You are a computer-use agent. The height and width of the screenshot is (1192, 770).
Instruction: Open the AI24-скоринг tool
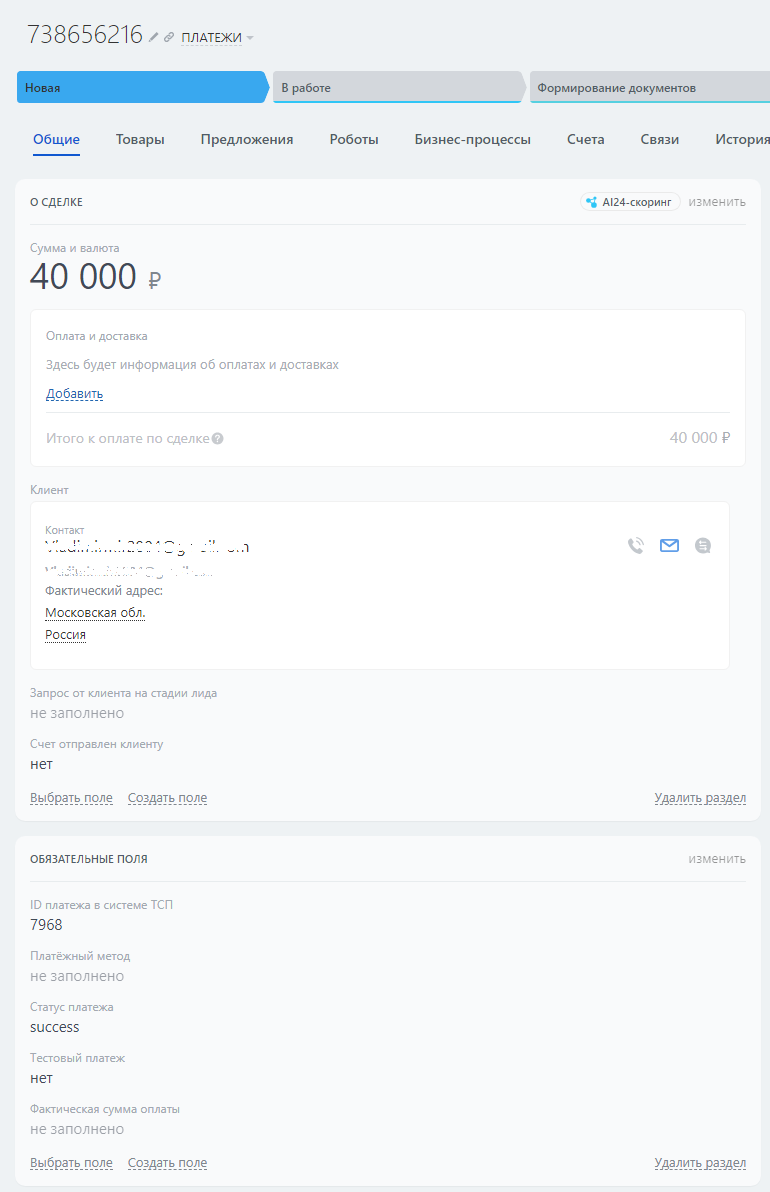click(x=629, y=201)
